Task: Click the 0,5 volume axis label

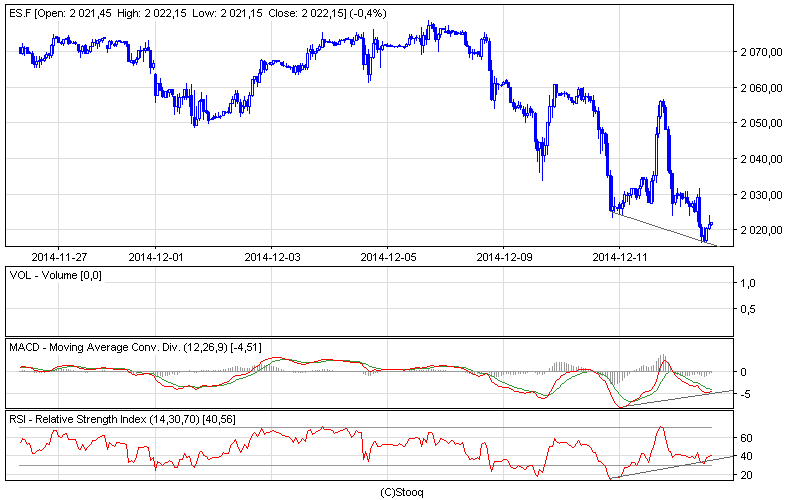Action: [x=748, y=310]
